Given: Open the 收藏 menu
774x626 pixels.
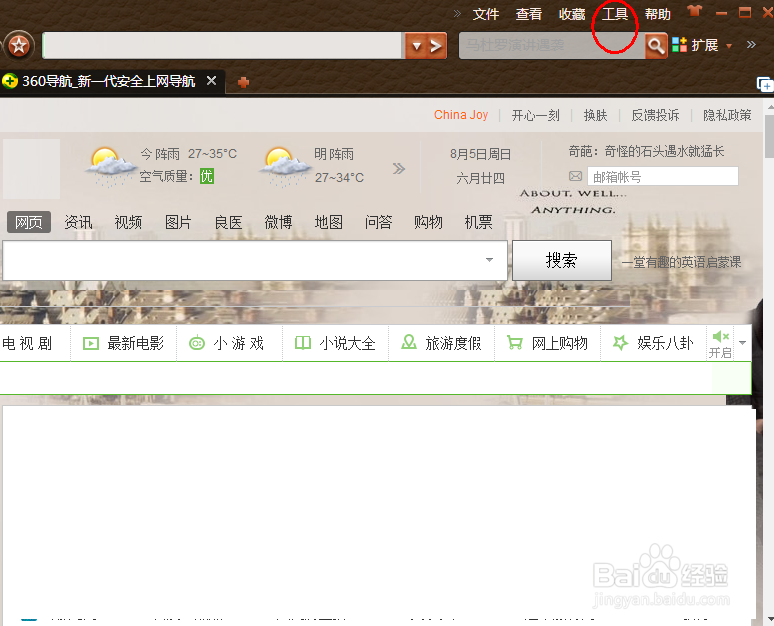Looking at the screenshot, I should 572,14.
